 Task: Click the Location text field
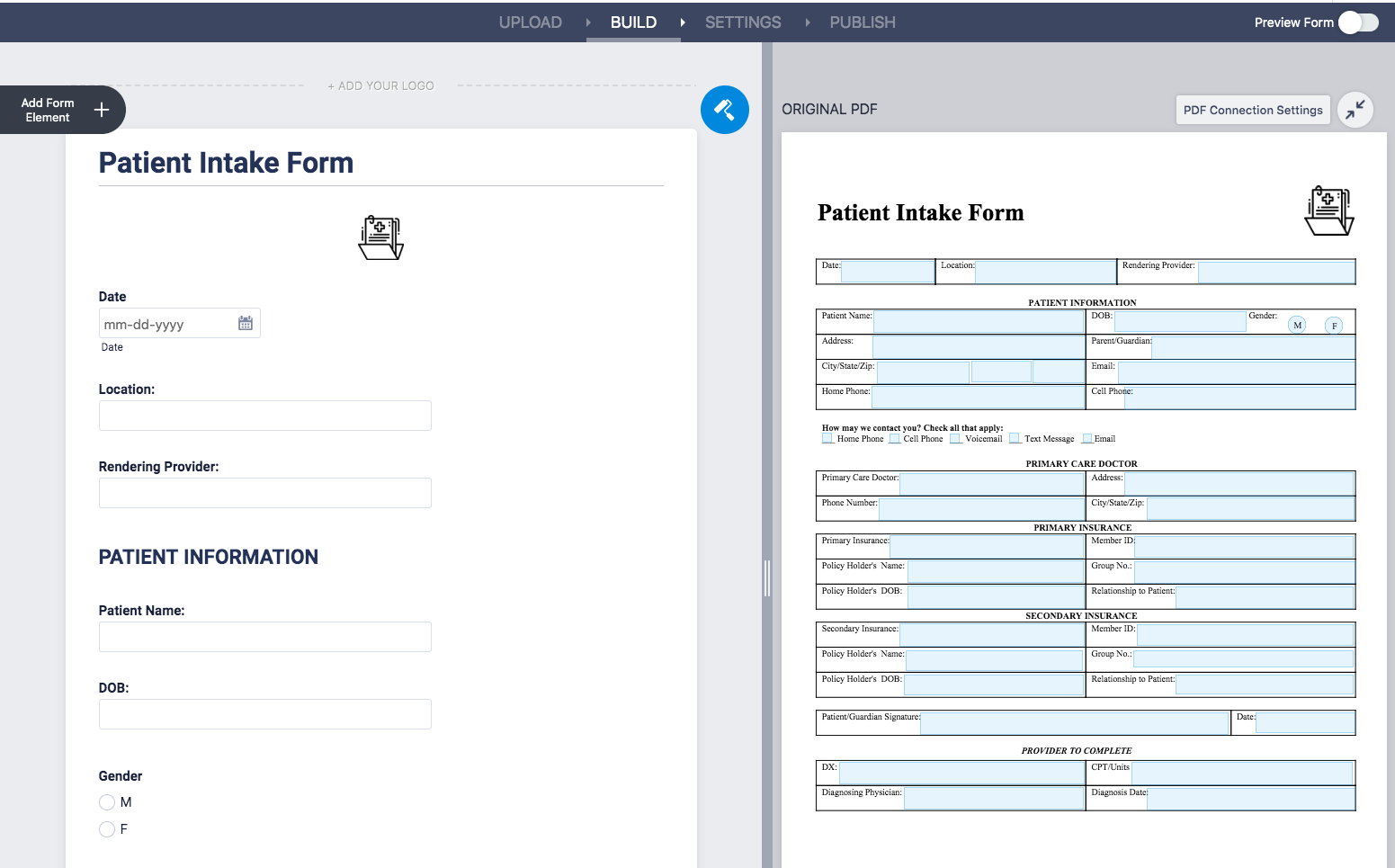[265, 416]
